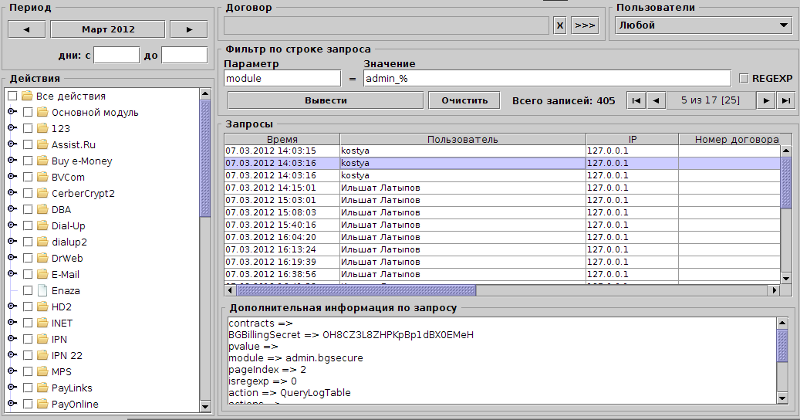Image resolution: width=800 pixels, height=420 pixels.
Task: Open the Пользователи dropdown
Action: [701, 26]
